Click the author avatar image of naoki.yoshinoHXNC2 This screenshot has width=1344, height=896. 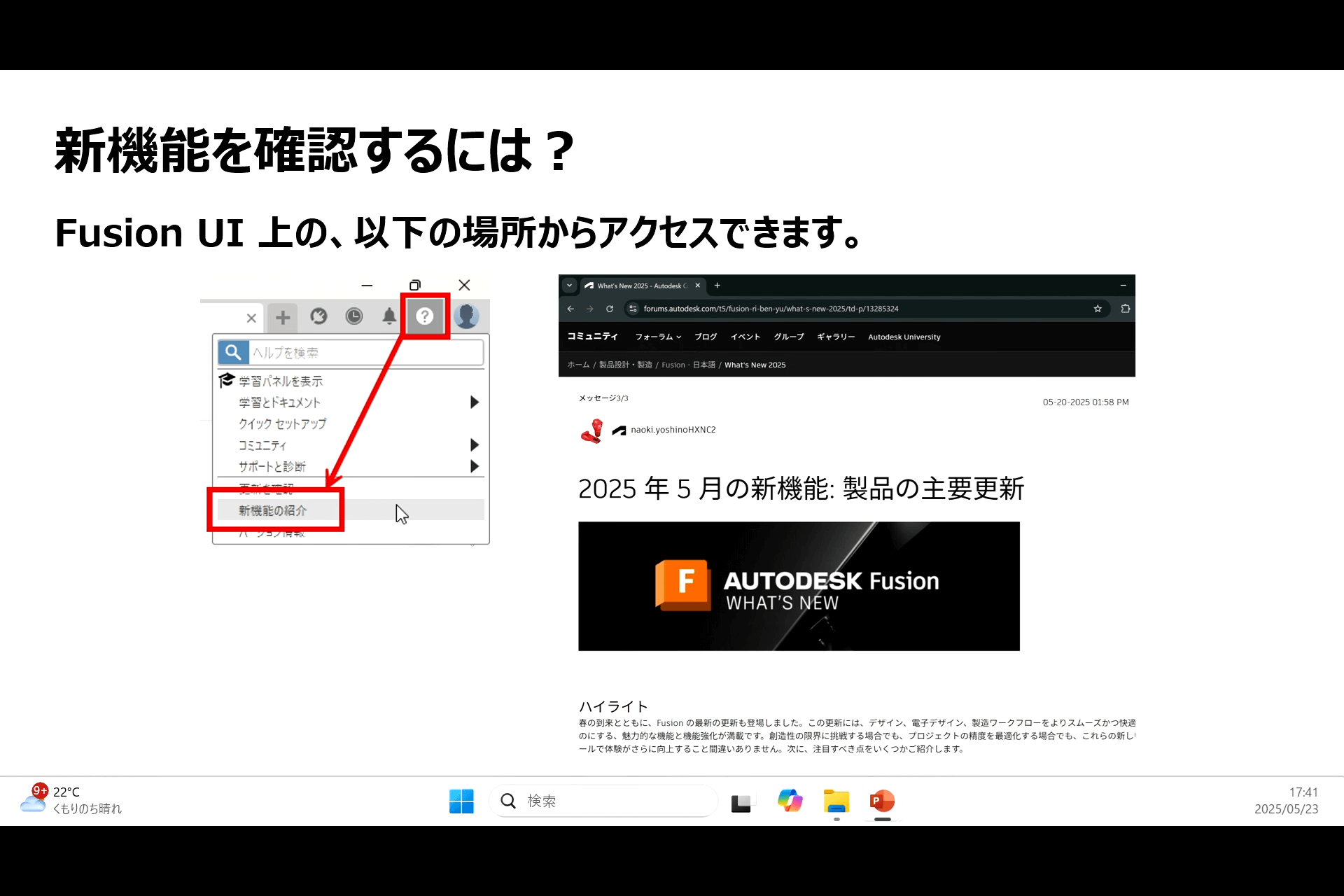[x=592, y=430]
